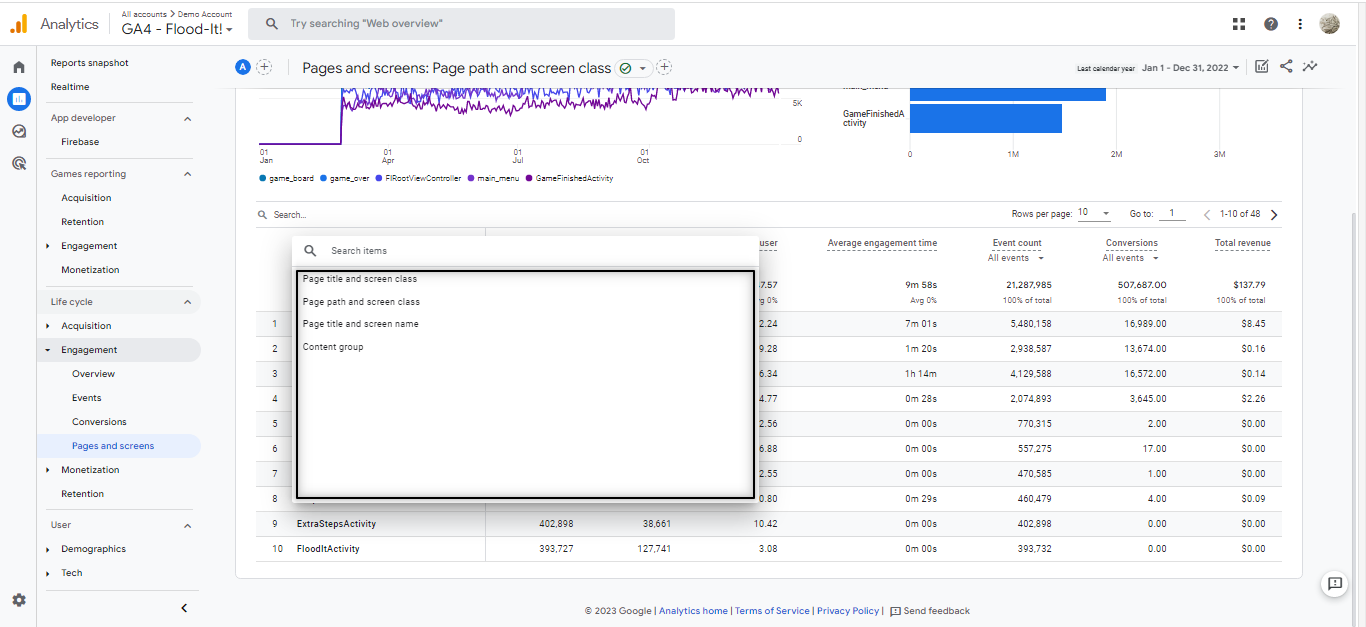Click the All Users 'A' segment chip

(x=242, y=67)
